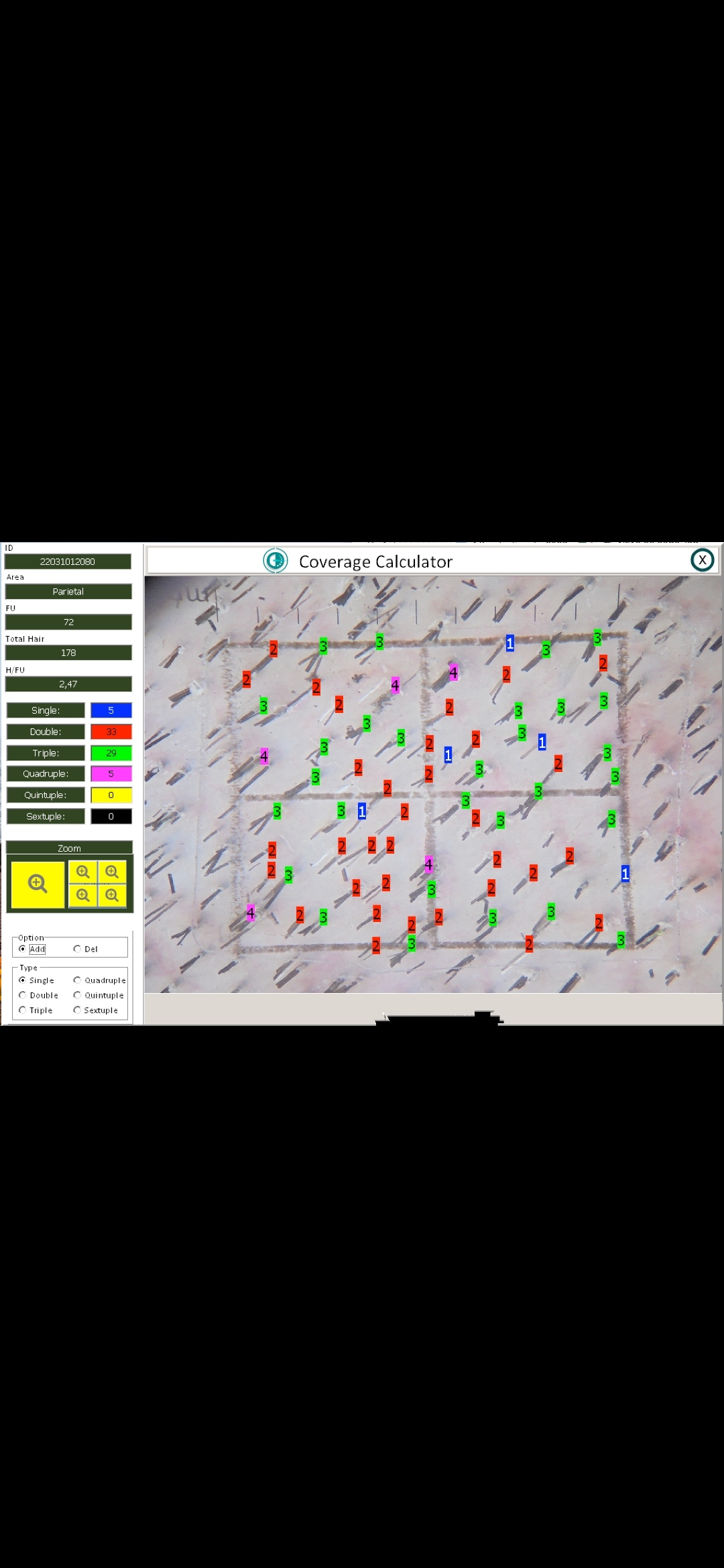Click the blue Single count swatch
724x1568 pixels.
[111, 710]
